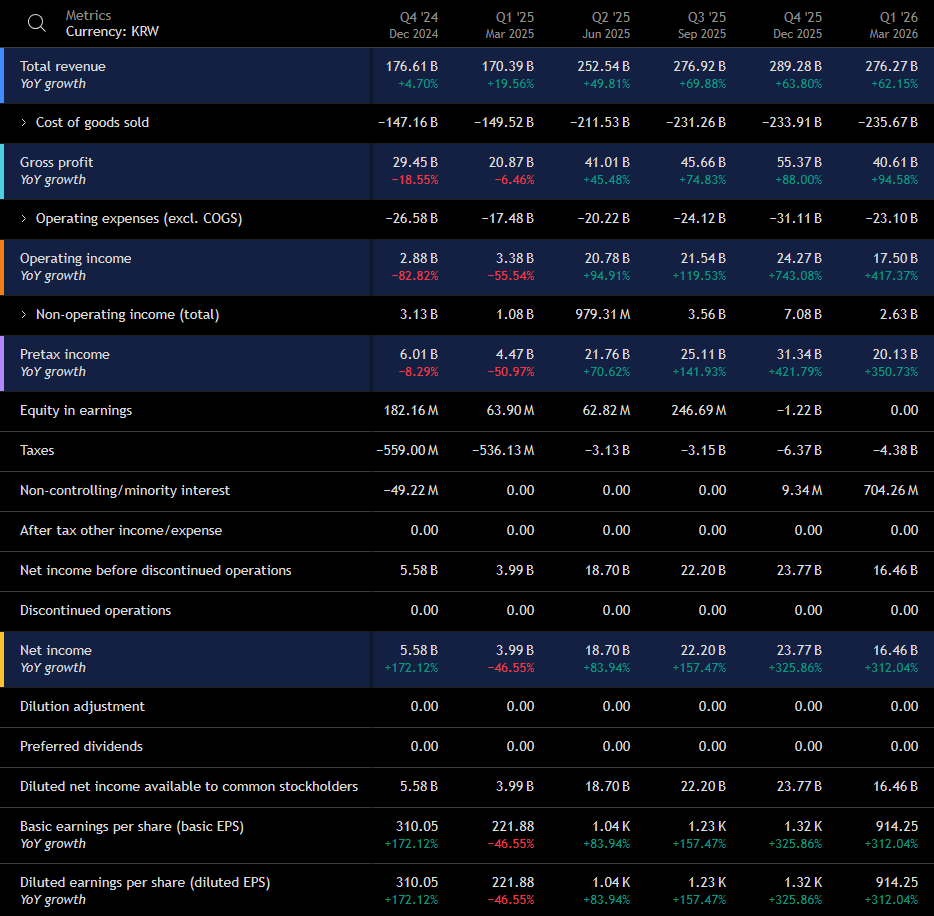Click taxes value −536.13 M
Screen dimensions: 934x916
[x=503, y=450]
